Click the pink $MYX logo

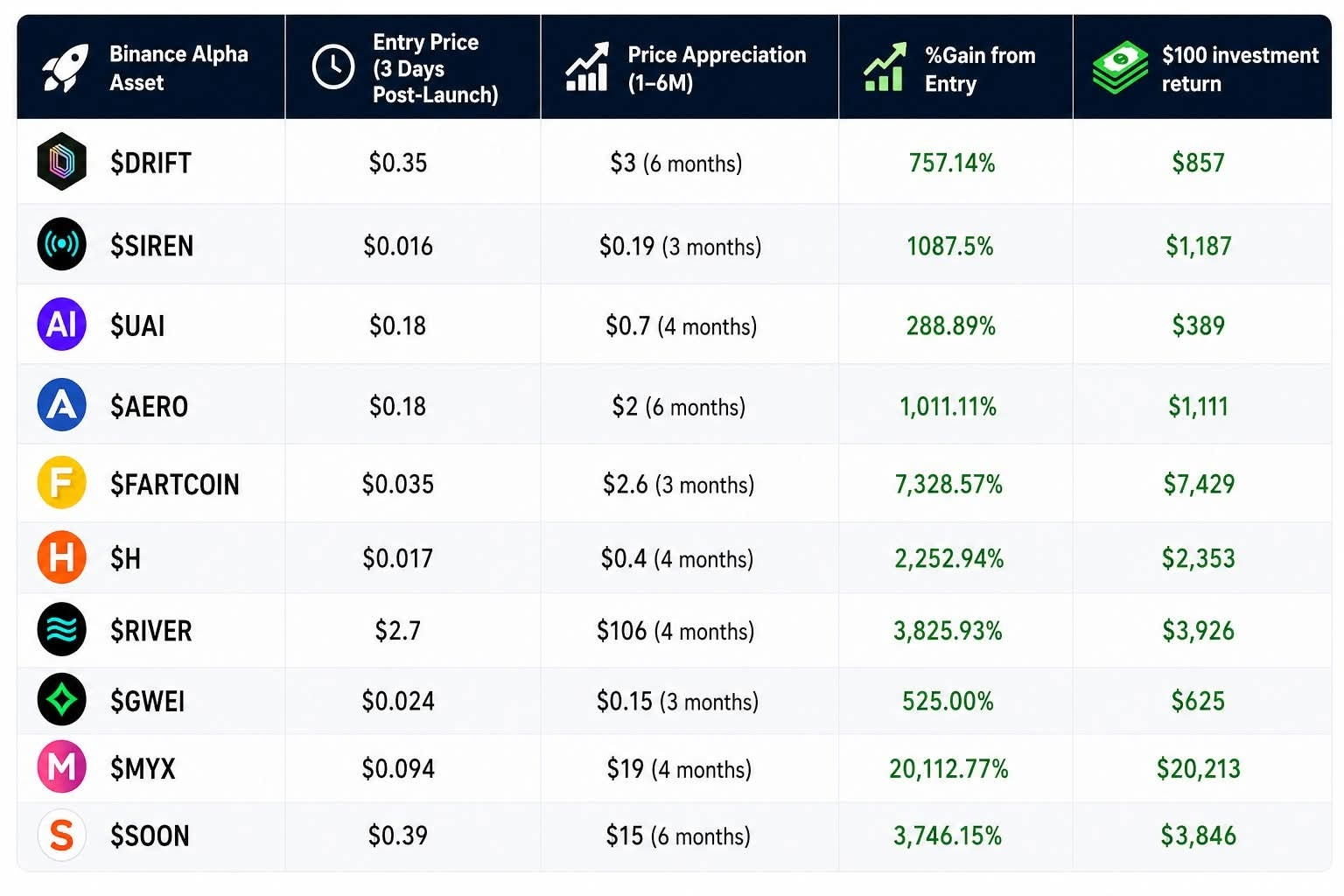pos(61,767)
